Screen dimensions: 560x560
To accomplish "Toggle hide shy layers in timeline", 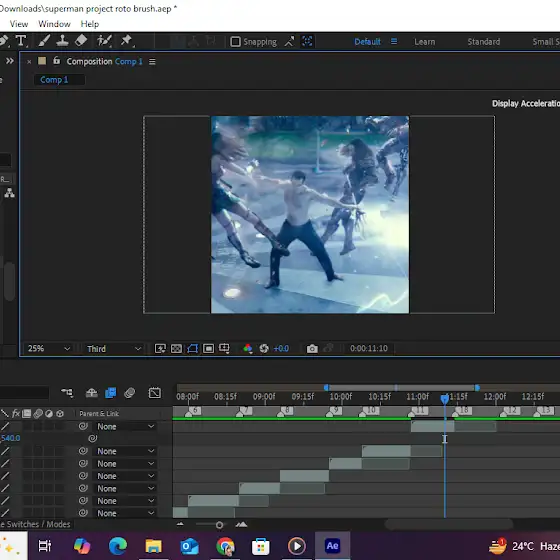I will point(91,393).
